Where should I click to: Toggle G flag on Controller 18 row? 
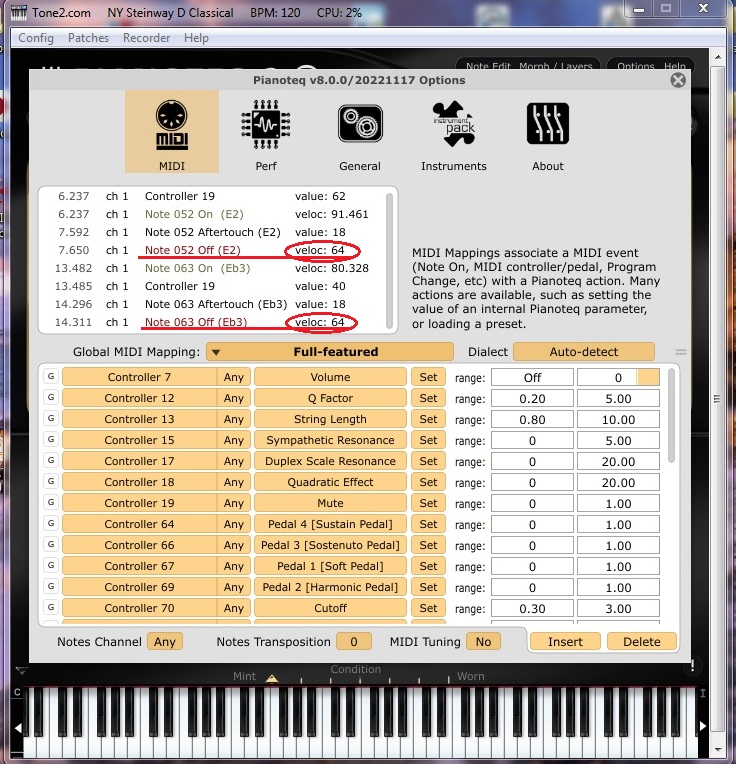(51, 481)
